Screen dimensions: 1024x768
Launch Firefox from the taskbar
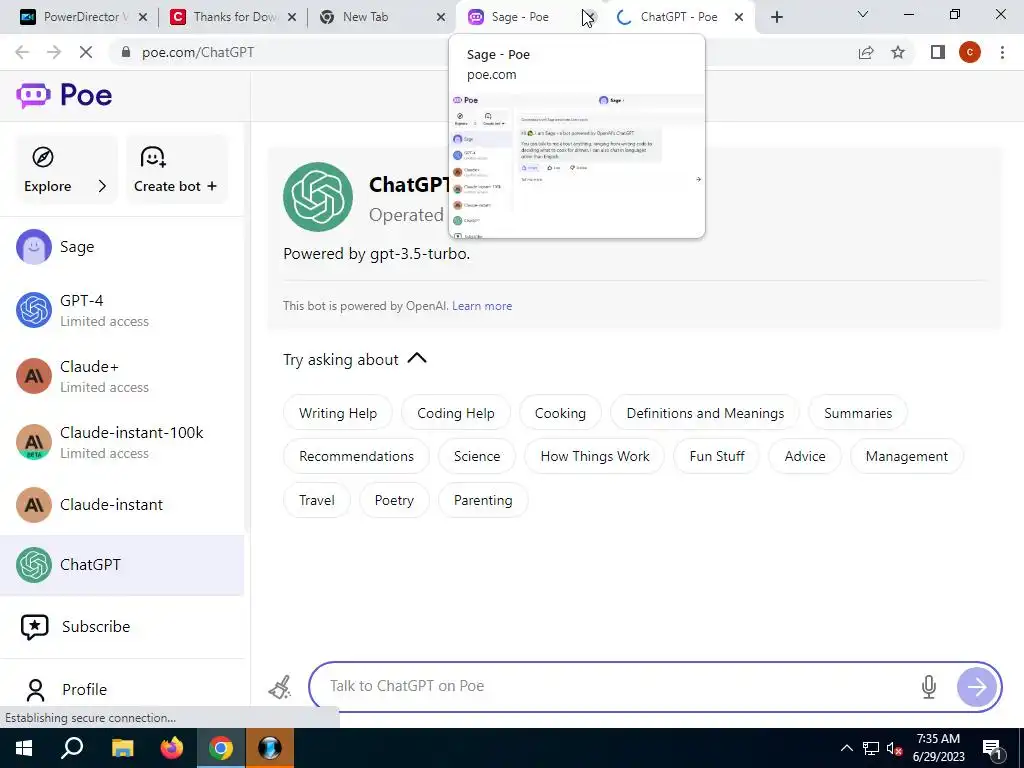tap(172, 748)
